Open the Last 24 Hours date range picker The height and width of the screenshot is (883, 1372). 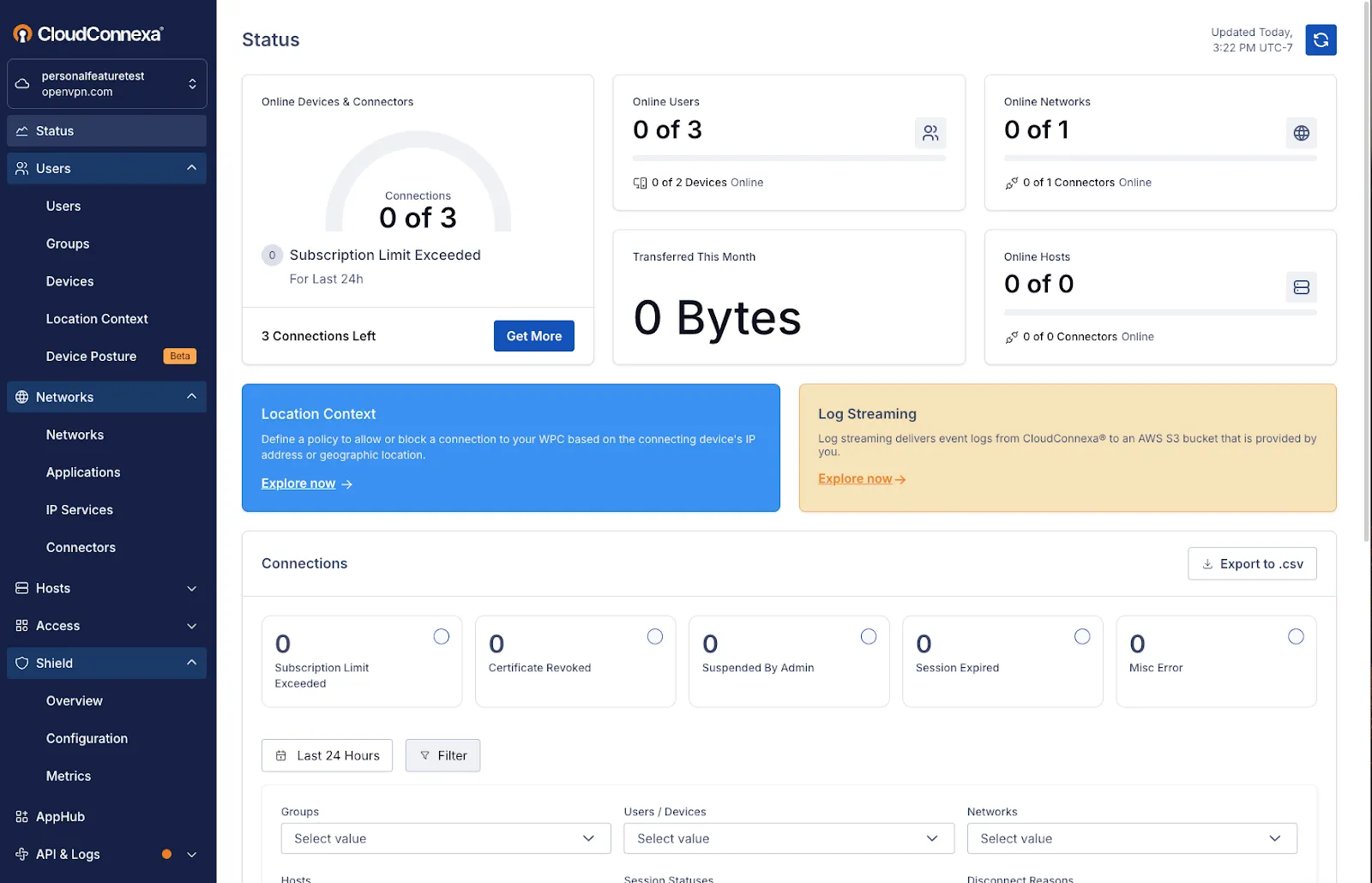click(327, 755)
